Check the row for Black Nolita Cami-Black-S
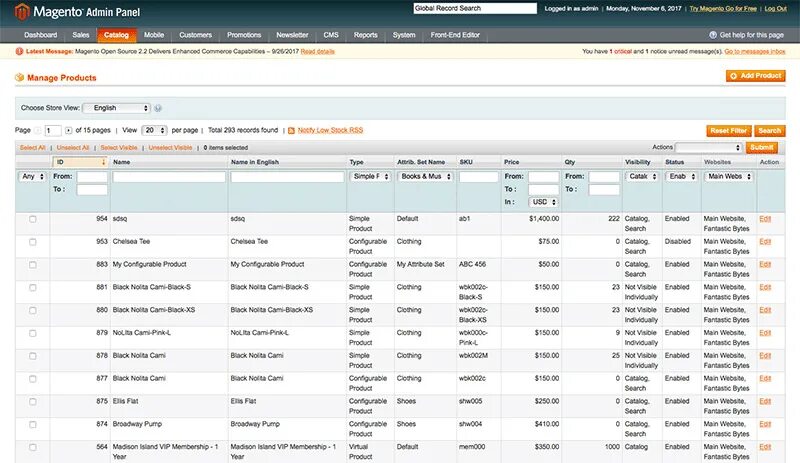 point(33,287)
